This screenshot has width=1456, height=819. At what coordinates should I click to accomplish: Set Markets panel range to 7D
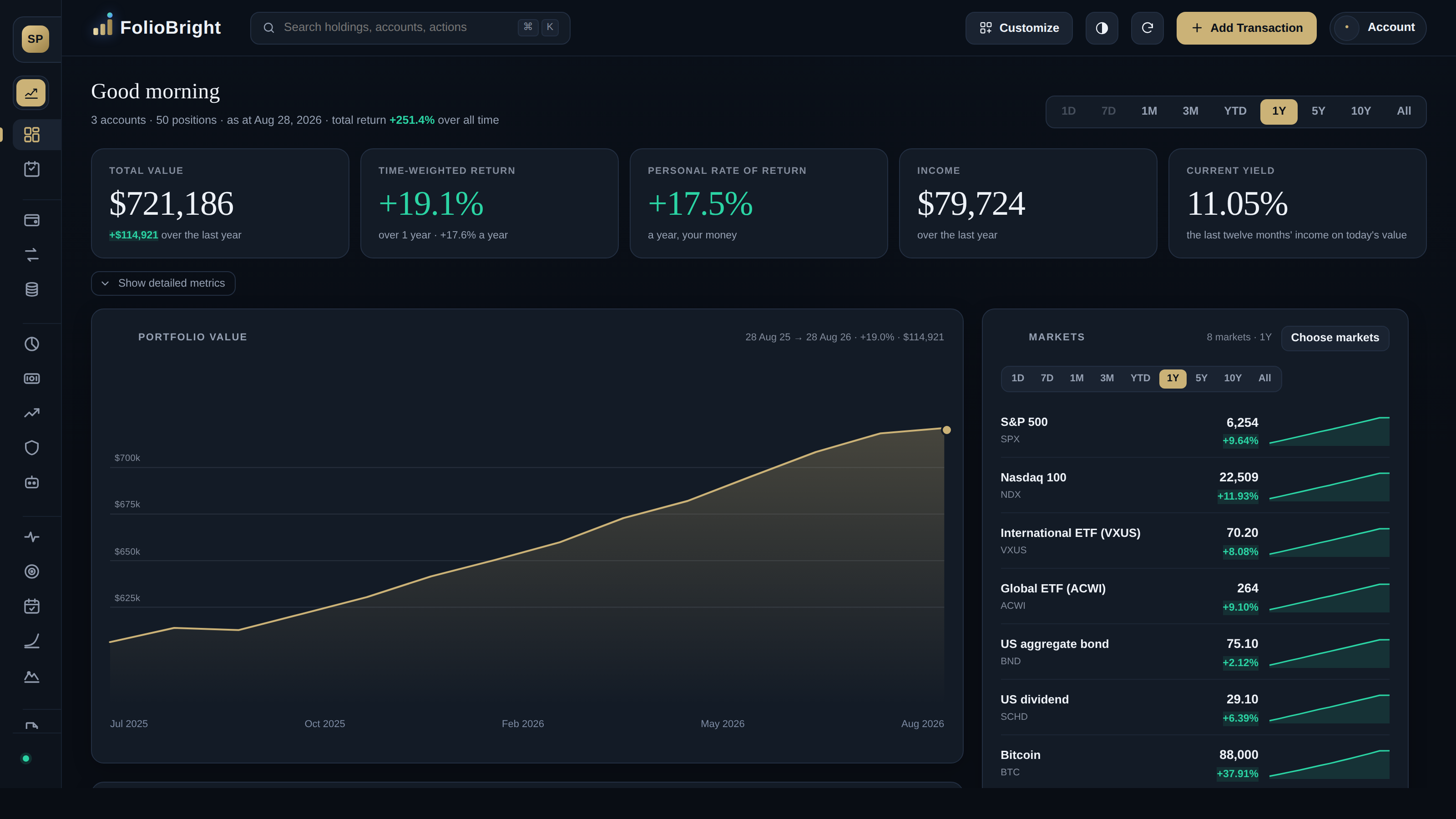point(1047,379)
